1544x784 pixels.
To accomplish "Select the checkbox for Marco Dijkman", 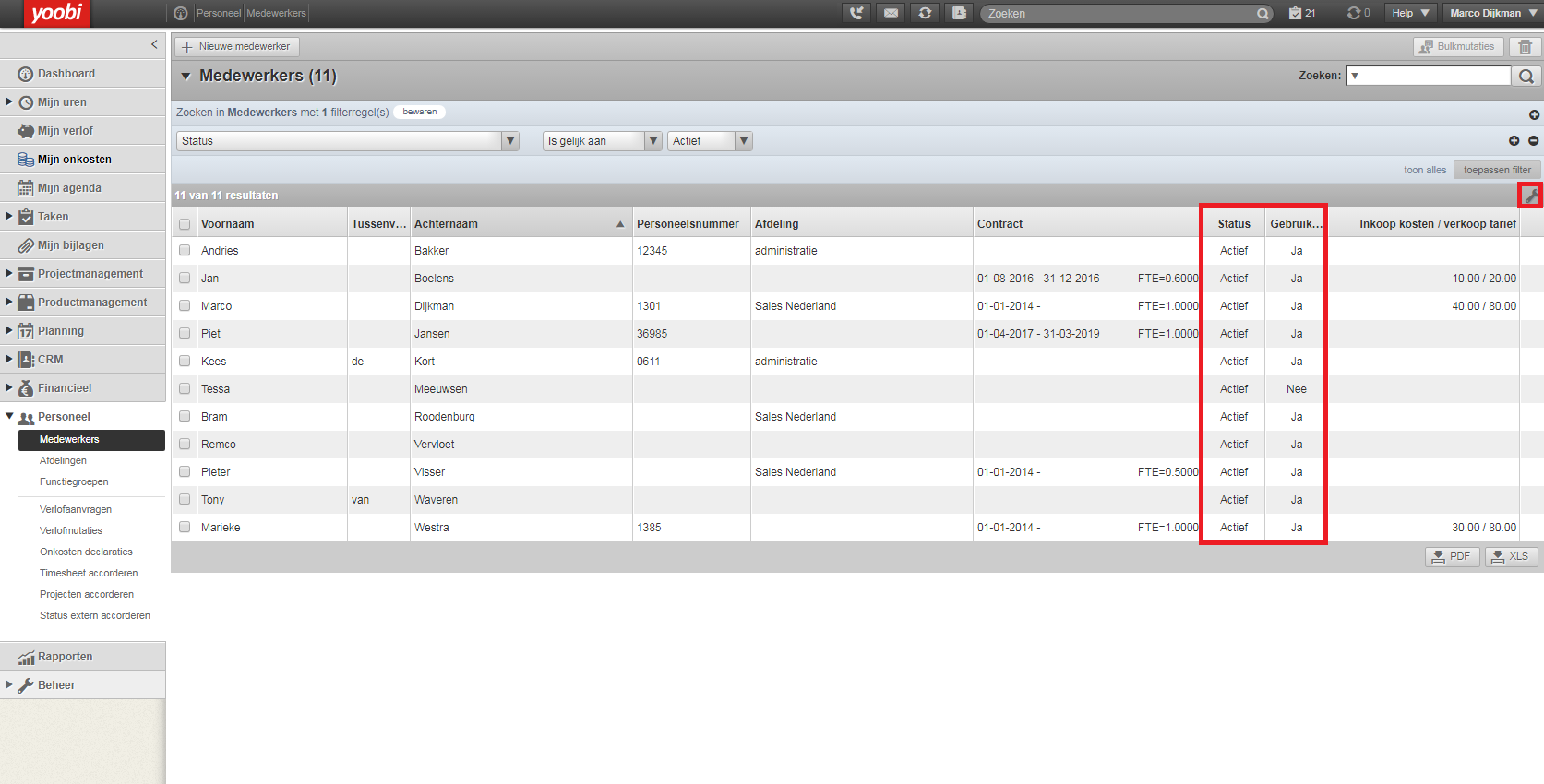I will pos(185,305).
